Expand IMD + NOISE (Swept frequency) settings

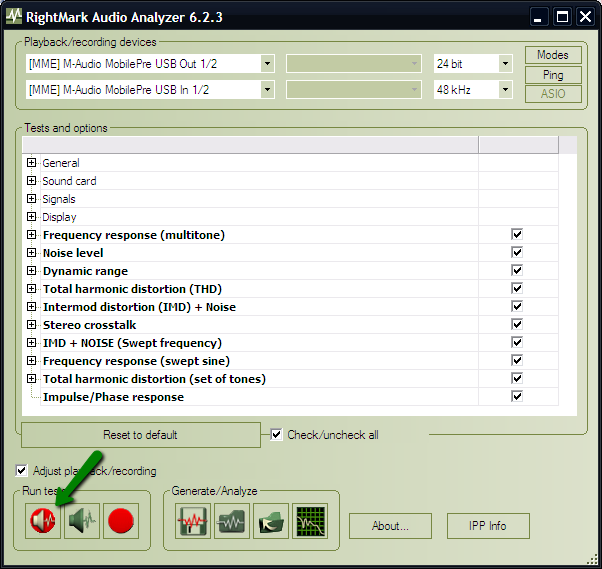31,342
